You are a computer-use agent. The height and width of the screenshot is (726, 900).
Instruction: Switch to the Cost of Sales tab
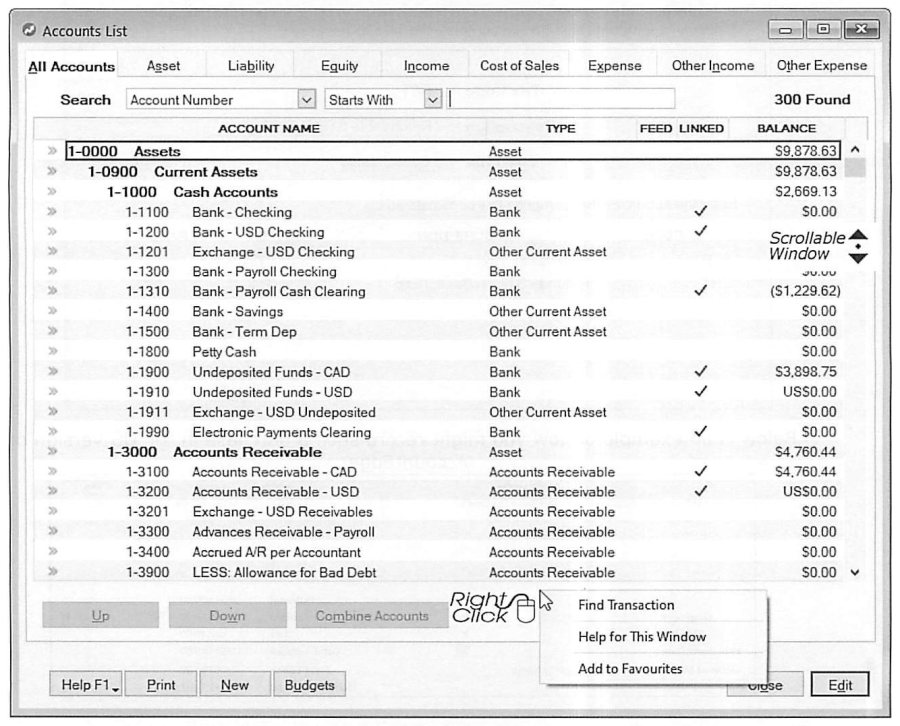(x=519, y=66)
